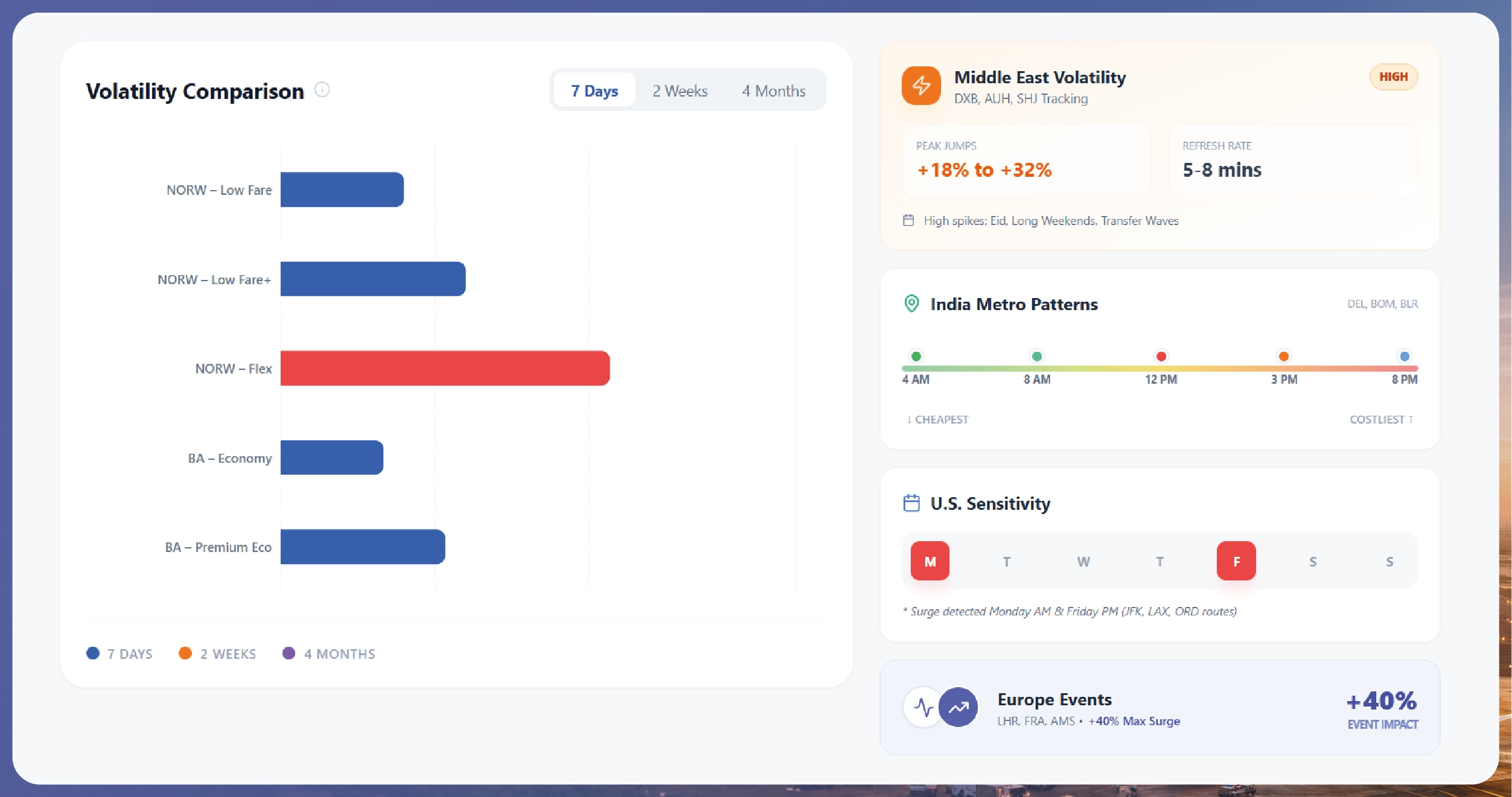Click the calendar icon beside High spikes
Viewport: 1512px width, 797px height.
click(908, 220)
